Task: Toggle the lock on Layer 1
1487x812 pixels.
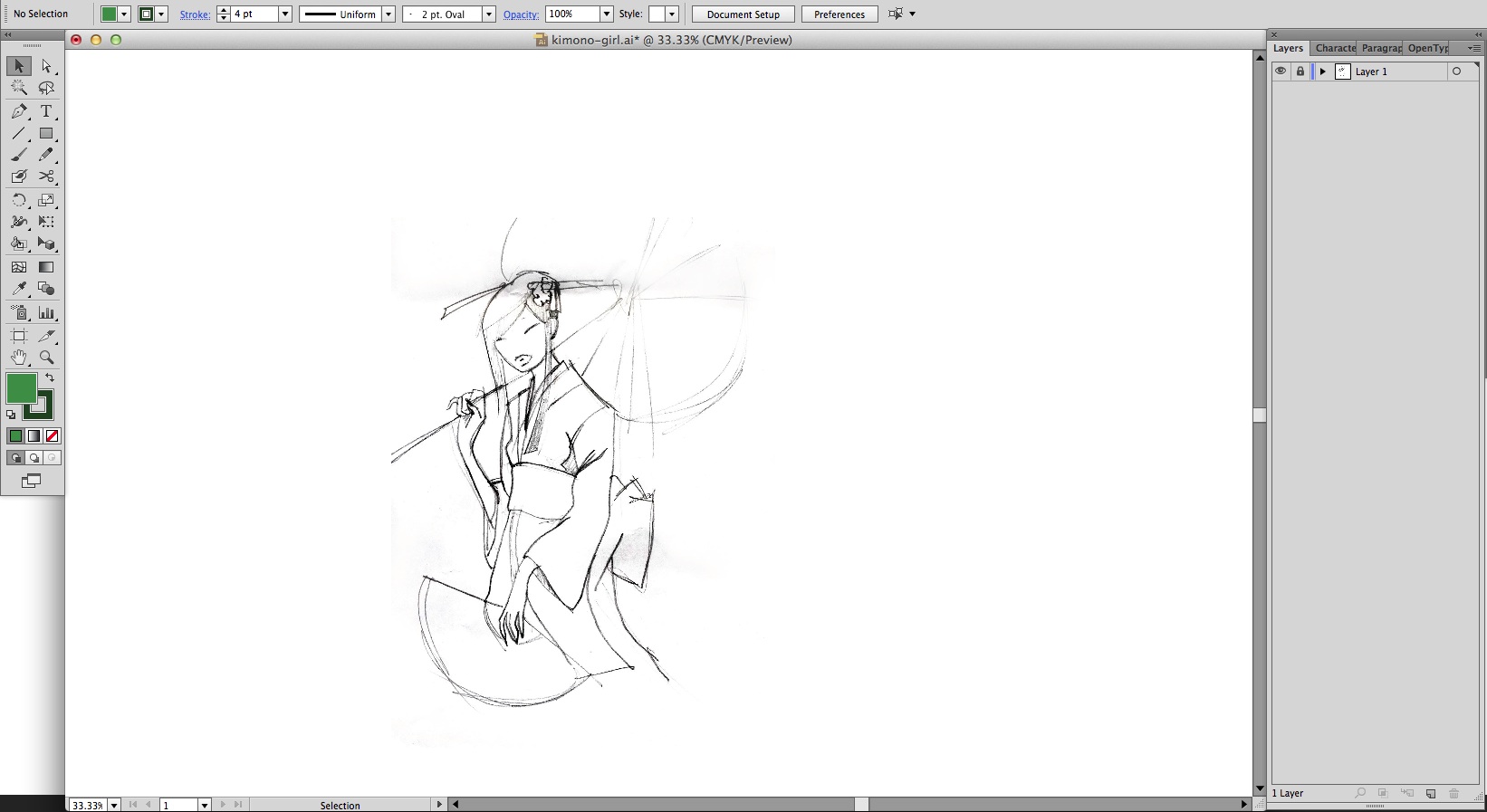Action: pos(1300,72)
